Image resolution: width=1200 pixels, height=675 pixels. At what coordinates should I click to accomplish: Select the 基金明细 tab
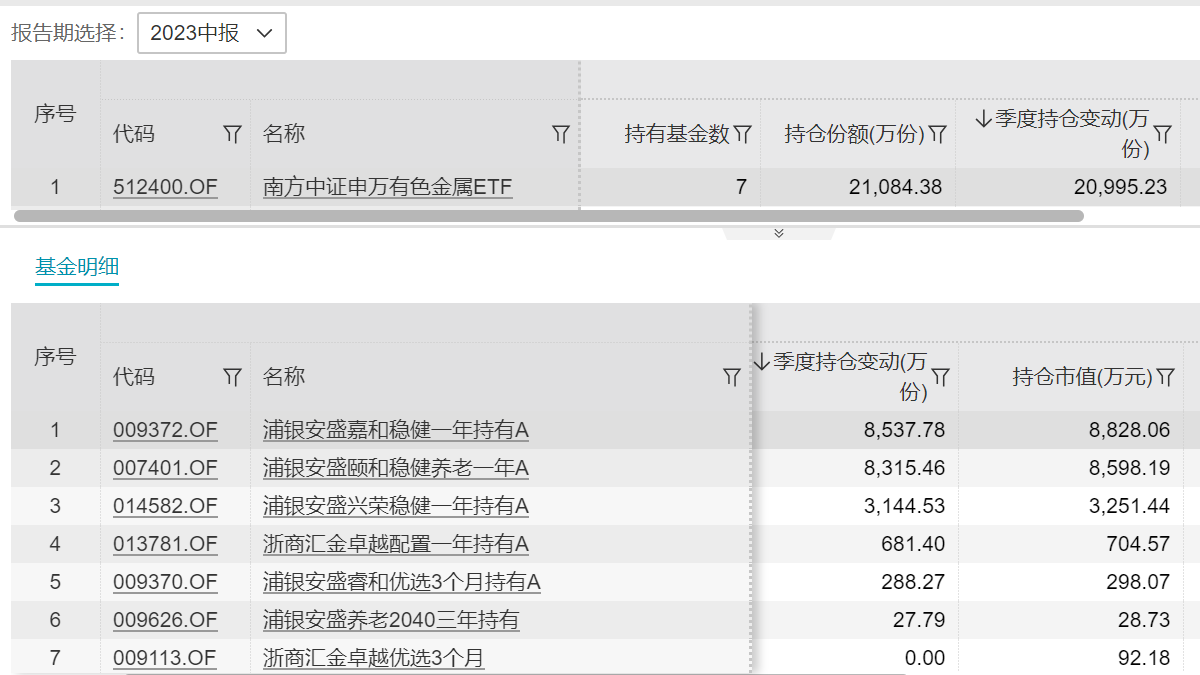click(77, 267)
